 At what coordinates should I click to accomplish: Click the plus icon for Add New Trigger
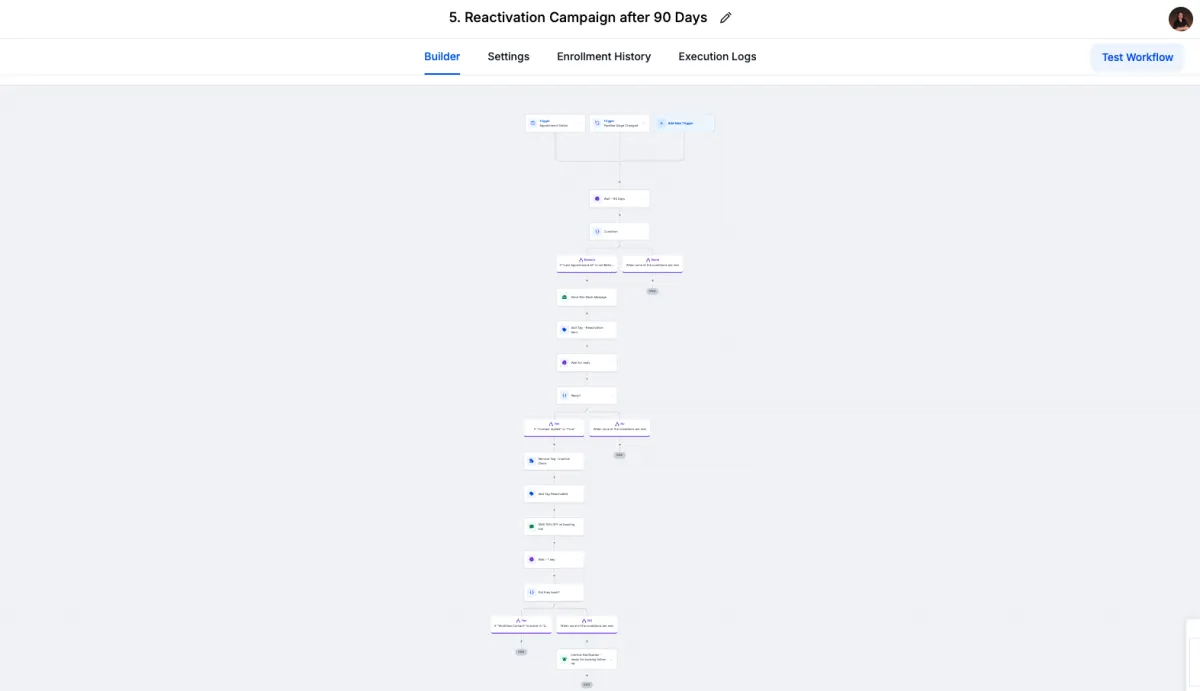pyautogui.click(x=661, y=123)
